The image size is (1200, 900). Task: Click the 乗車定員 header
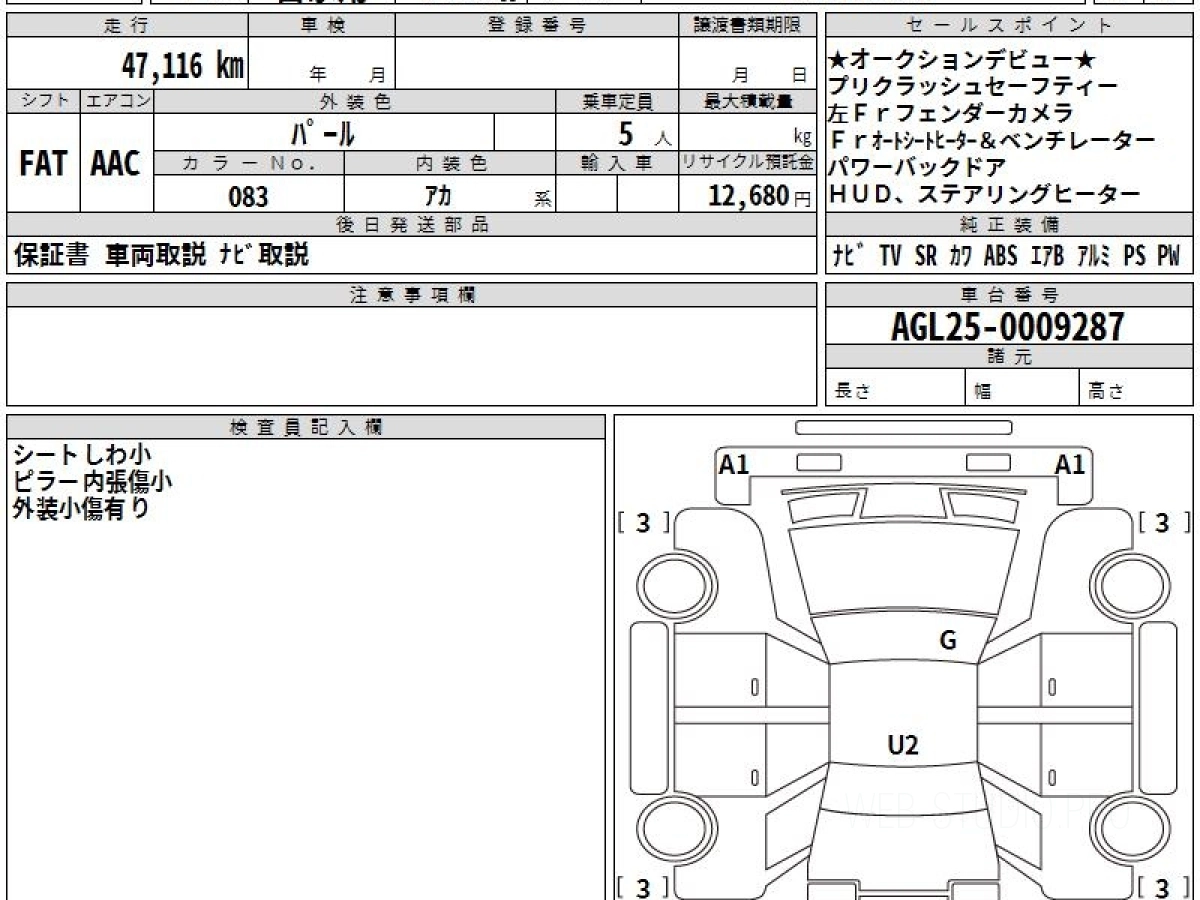(616, 101)
